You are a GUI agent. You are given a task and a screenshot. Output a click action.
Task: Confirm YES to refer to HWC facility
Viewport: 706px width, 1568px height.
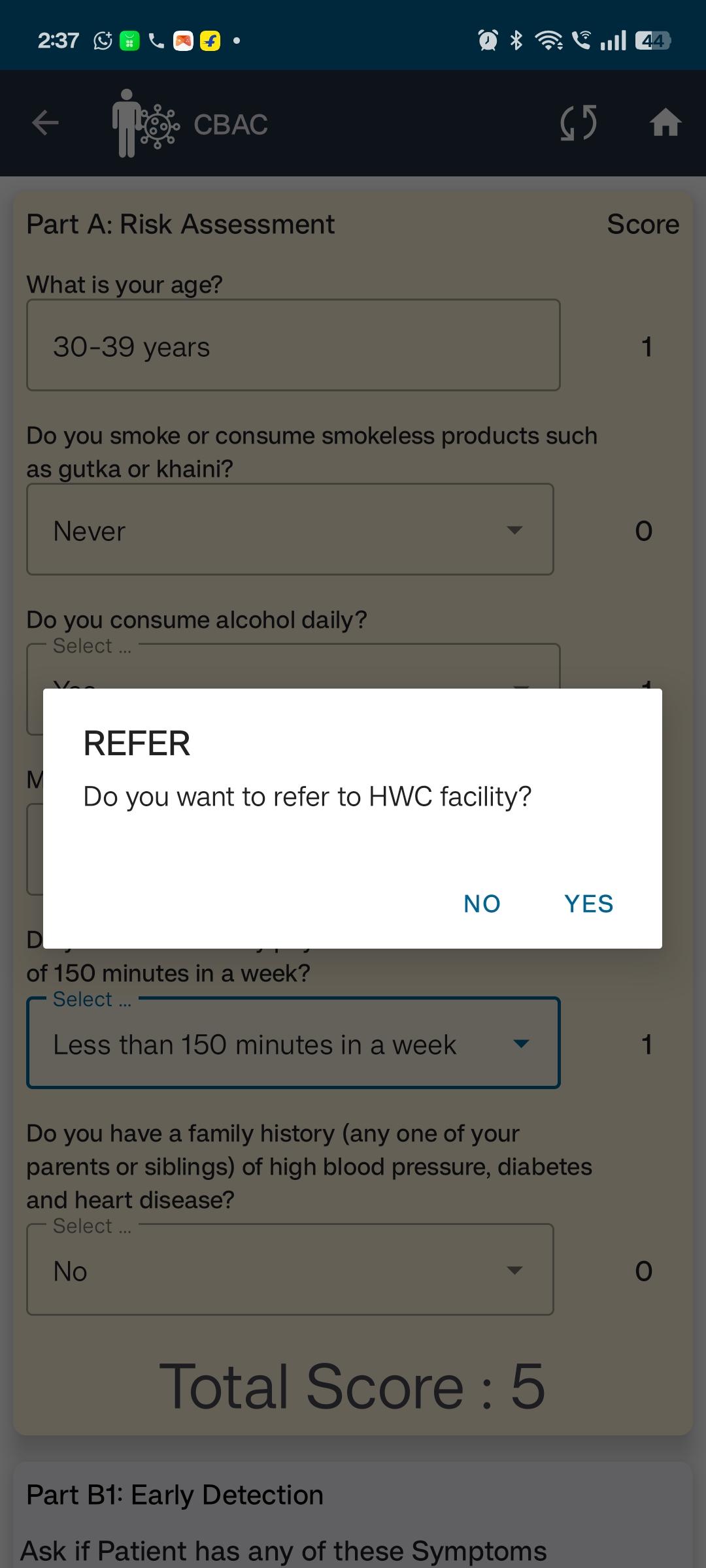(589, 904)
